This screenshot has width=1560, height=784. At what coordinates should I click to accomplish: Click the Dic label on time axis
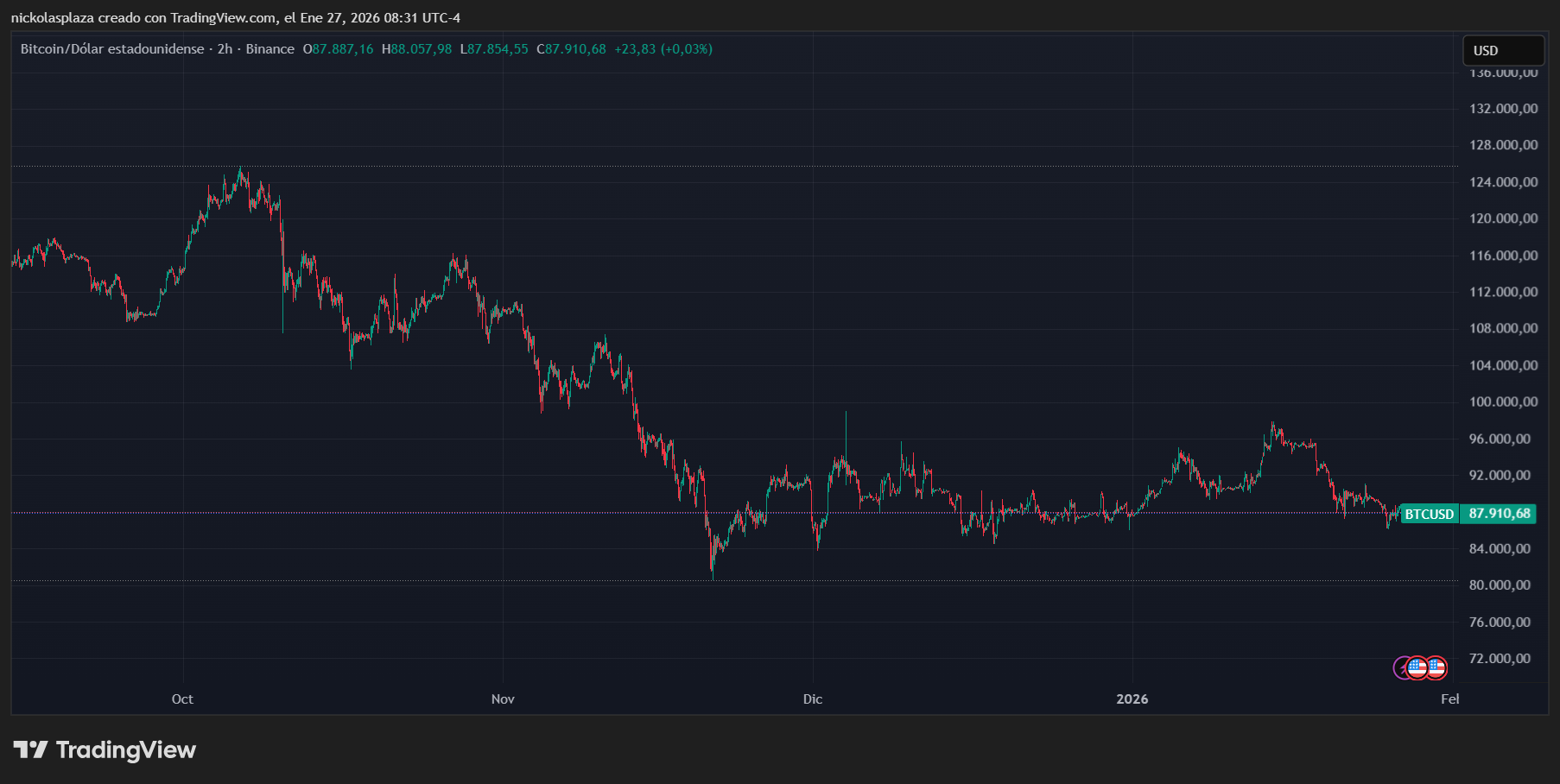coord(812,699)
